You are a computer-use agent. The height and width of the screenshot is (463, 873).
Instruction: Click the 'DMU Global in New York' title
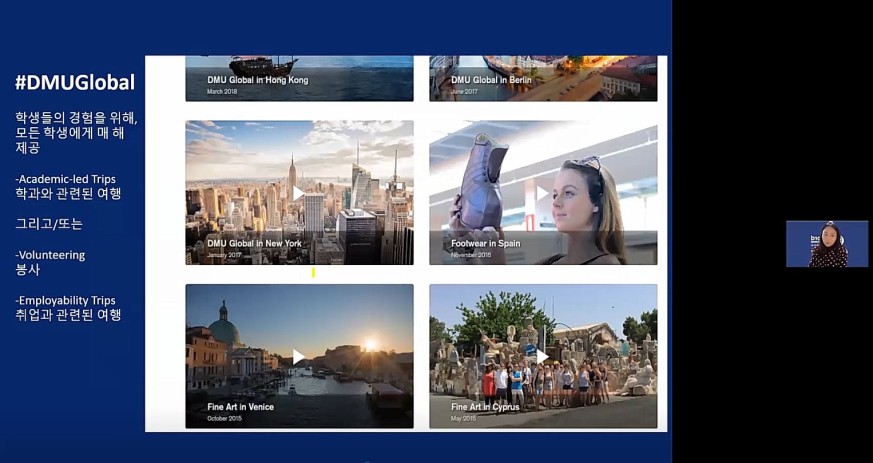point(254,243)
